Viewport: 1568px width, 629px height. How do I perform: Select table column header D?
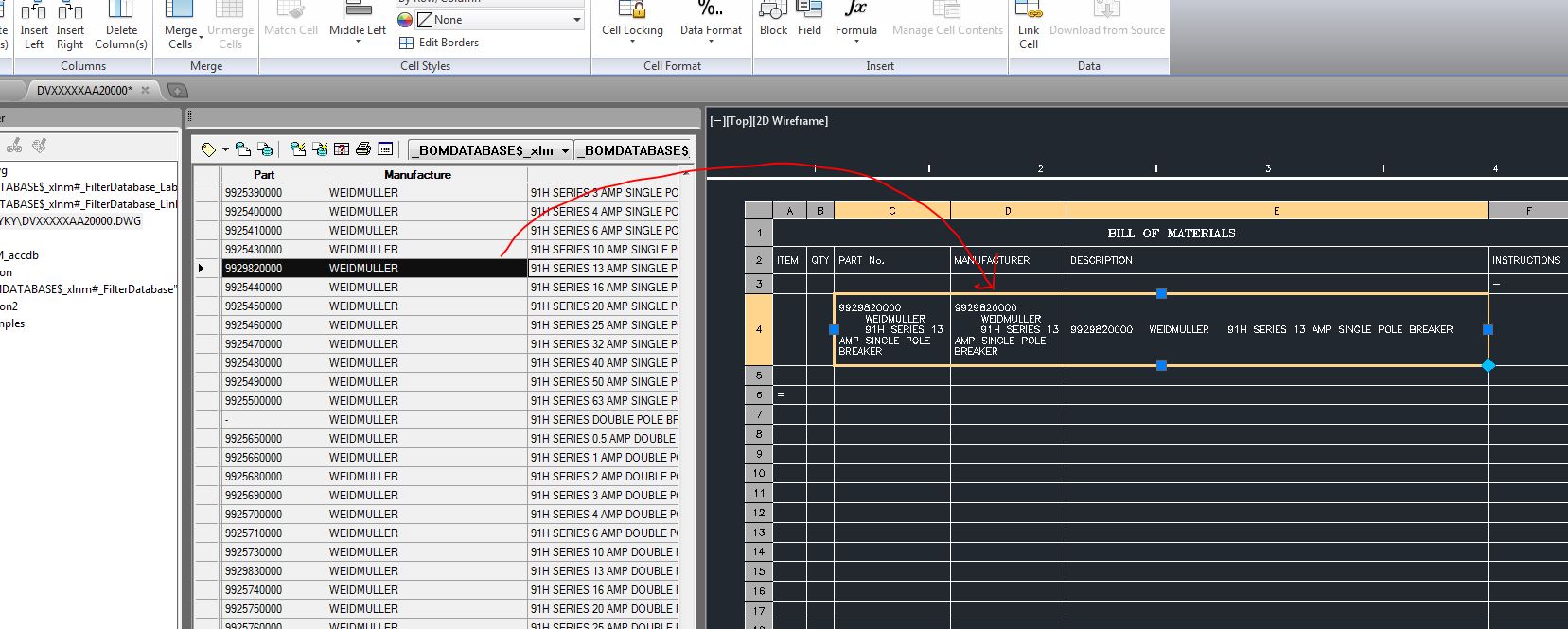click(1008, 211)
